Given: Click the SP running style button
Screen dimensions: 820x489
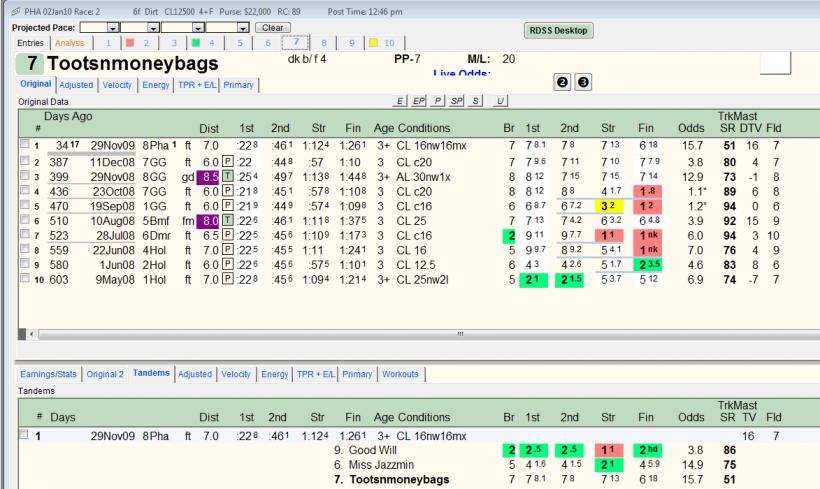Looking at the screenshot, I should 457,101.
